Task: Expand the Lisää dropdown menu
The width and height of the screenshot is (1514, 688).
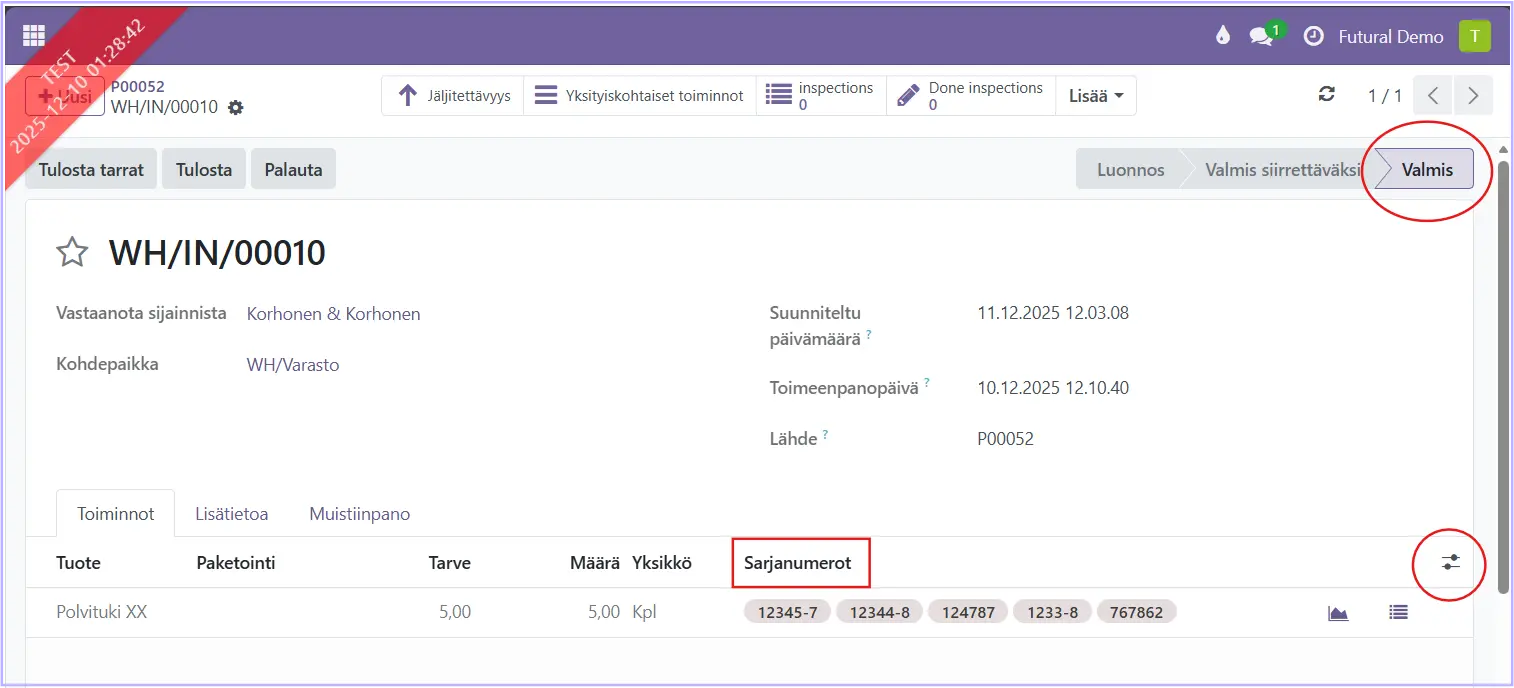Action: tap(1096, 96)
